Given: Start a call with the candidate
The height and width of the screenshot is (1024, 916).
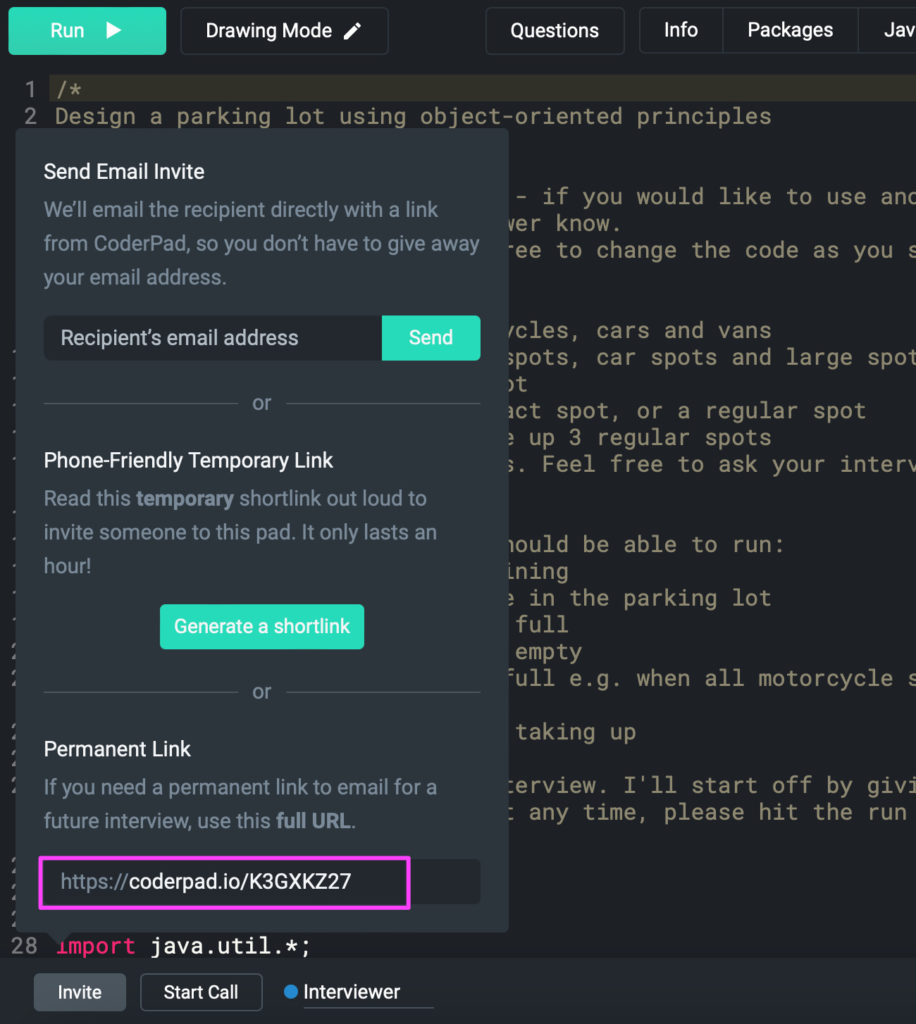Looking at the screenshot, I should pyautogui.click(x=201, y=992).
